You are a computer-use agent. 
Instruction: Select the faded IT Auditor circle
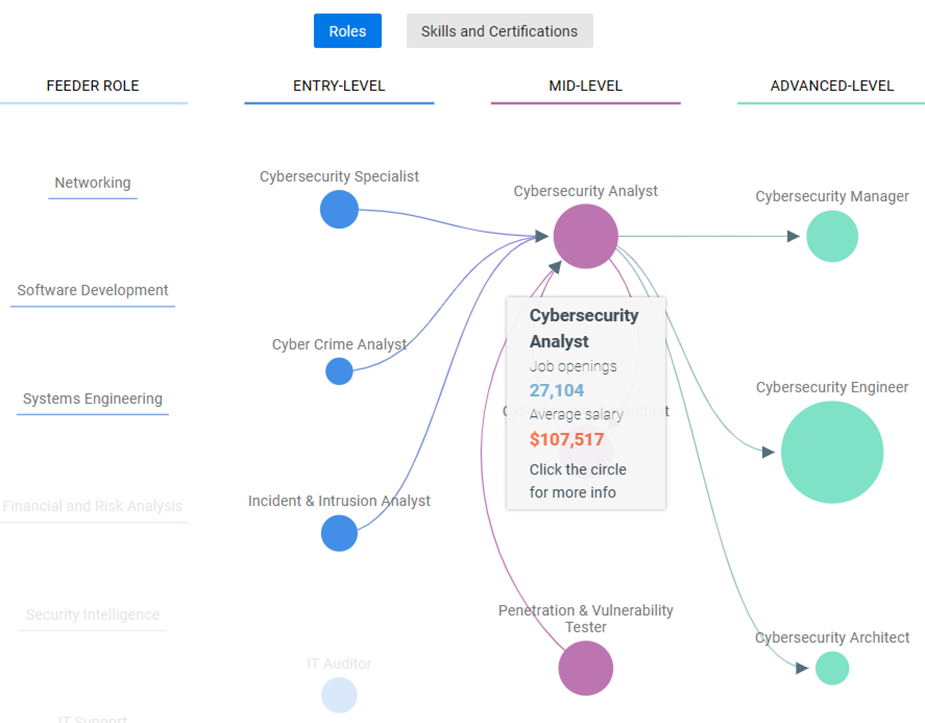coord(339,695)
